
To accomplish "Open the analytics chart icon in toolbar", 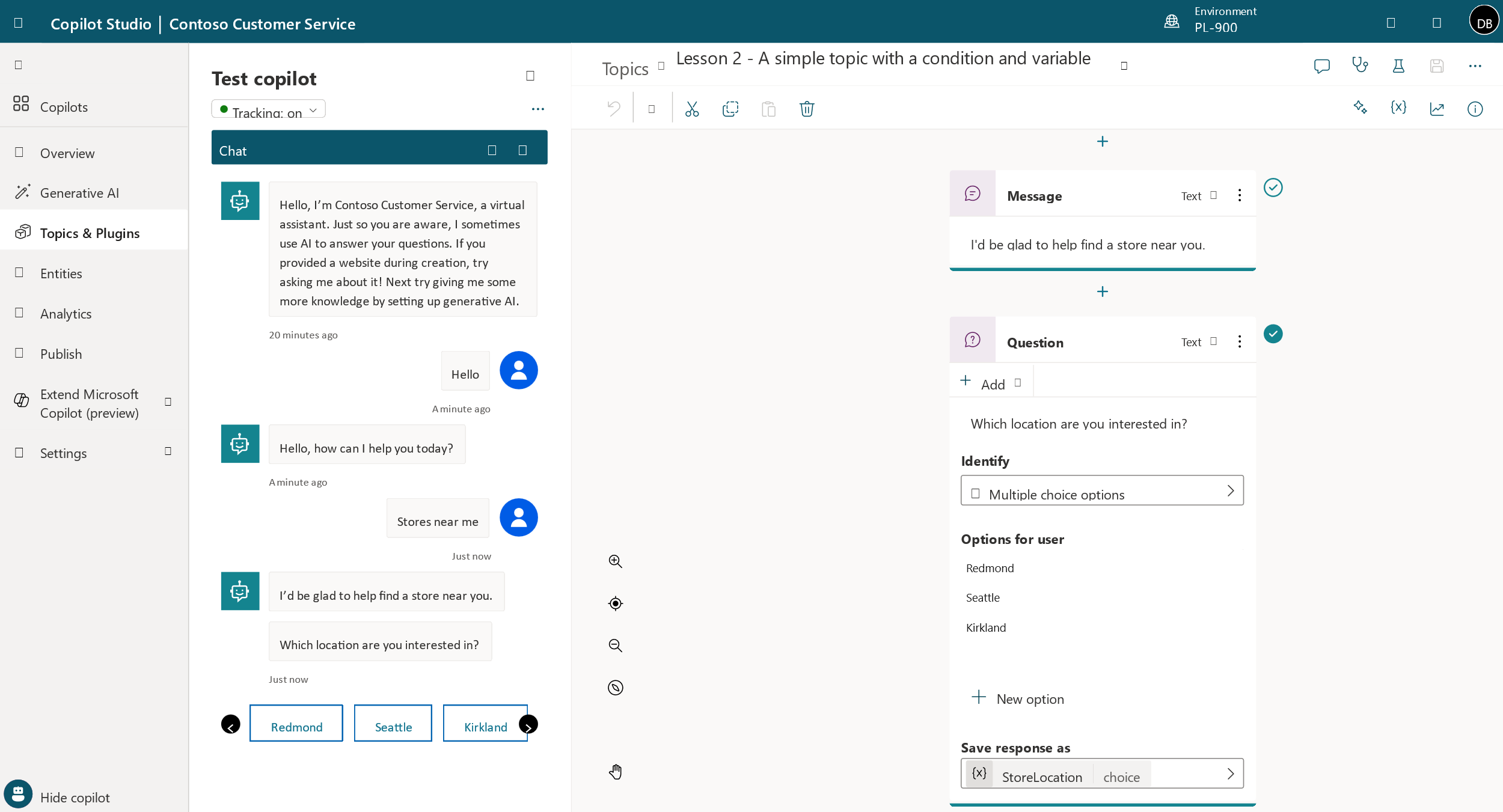I will (1437, 109).
